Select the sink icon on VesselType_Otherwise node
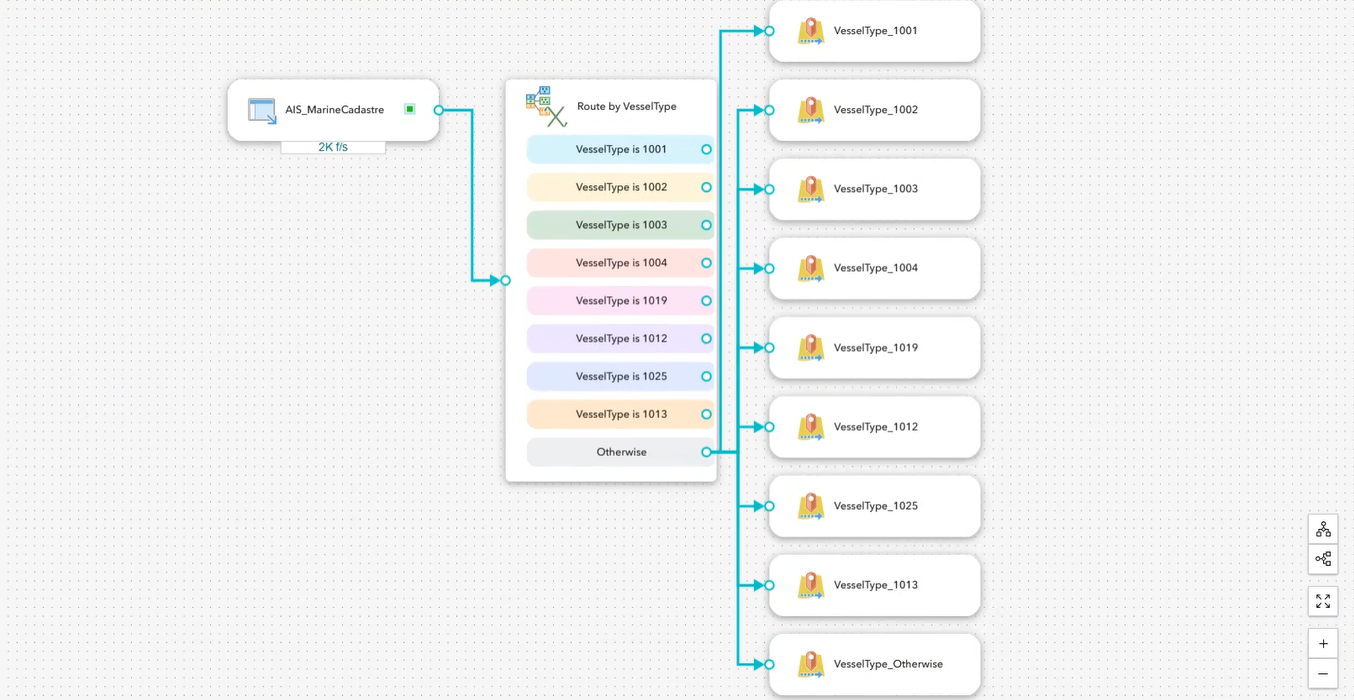Viewport: 1354px width, 700px height. [x=811, y=664]
